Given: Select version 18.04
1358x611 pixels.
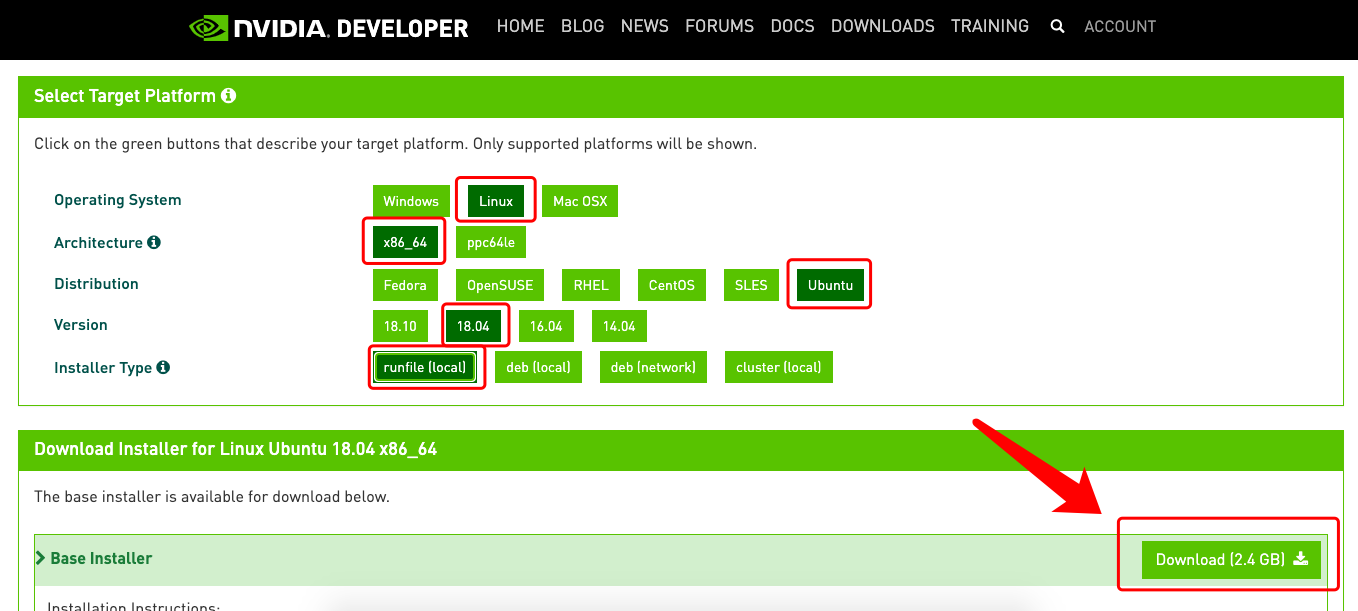Looking at the screenshot, I should tap(473, 326).
